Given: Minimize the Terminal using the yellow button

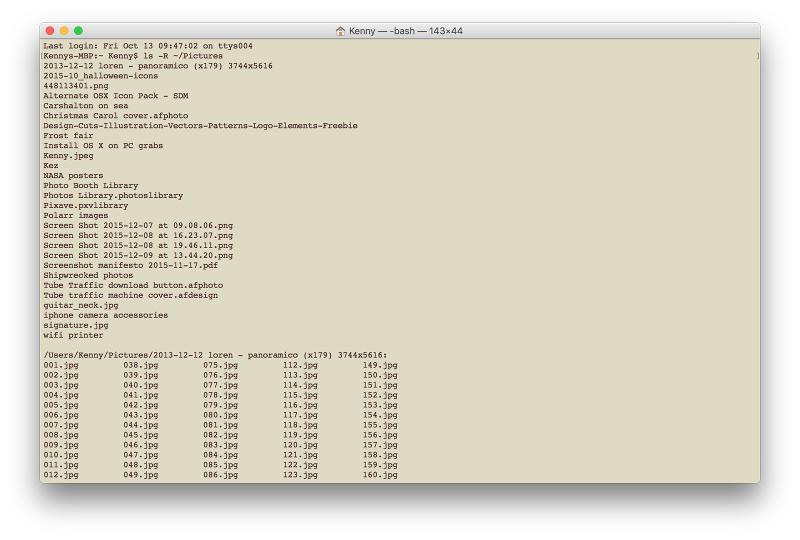Looking at the screenshot, I should click(x=64, y=31).
